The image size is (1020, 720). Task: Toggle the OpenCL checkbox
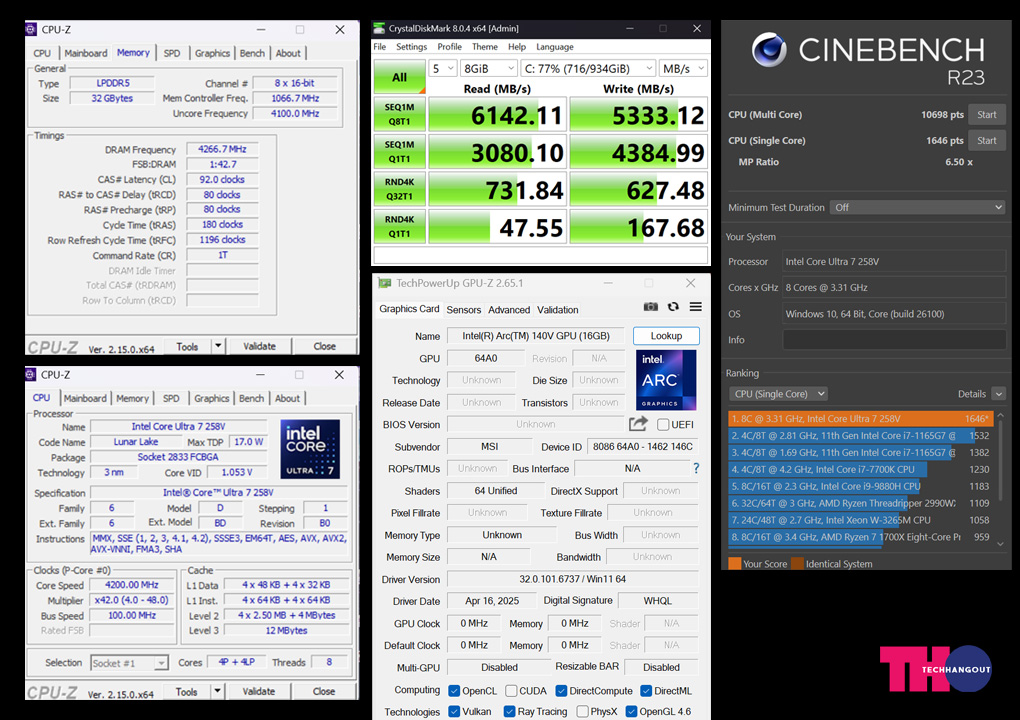coord(454,691)
